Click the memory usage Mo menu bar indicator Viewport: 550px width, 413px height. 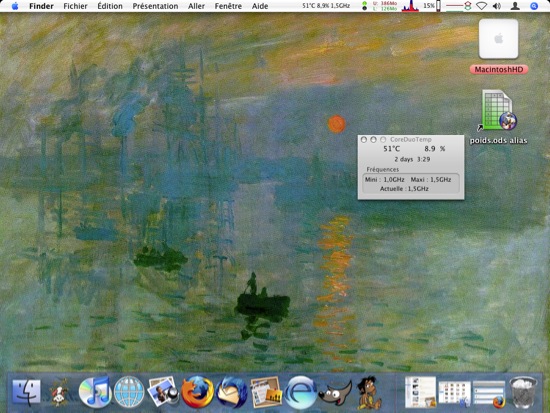[384, 6]
